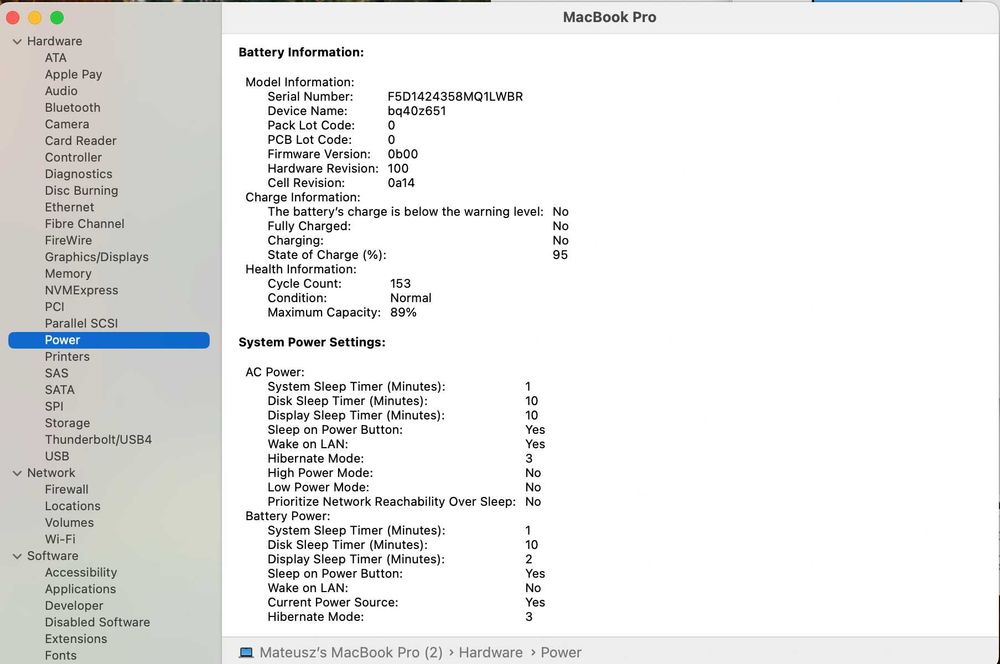Open NVMExpress entry
The image size is (1000, 664).
coord(82,290)
